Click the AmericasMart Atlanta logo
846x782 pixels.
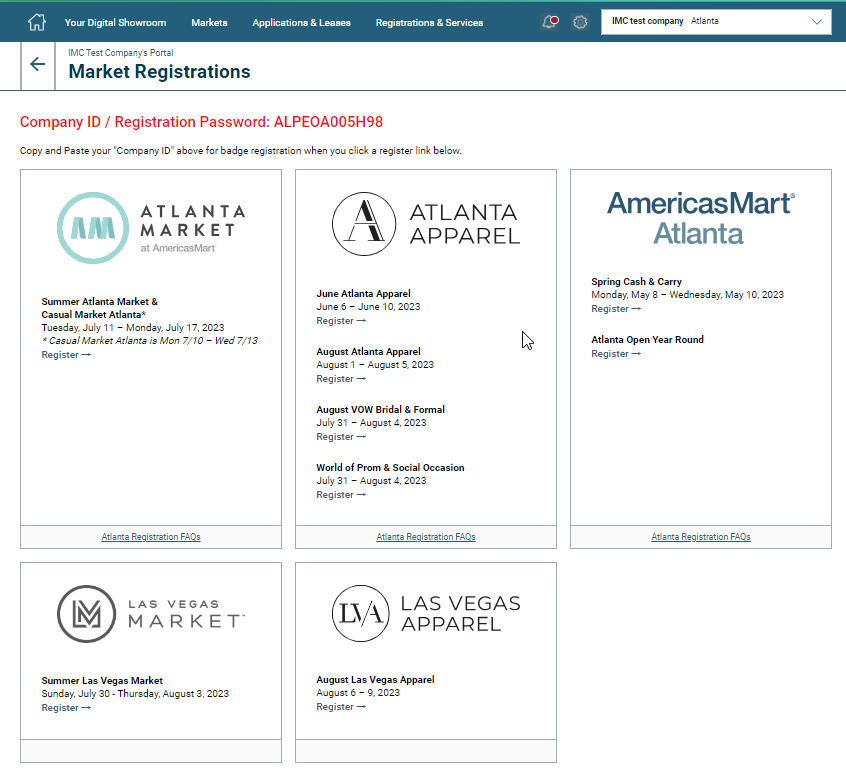[x=700, y=218]
